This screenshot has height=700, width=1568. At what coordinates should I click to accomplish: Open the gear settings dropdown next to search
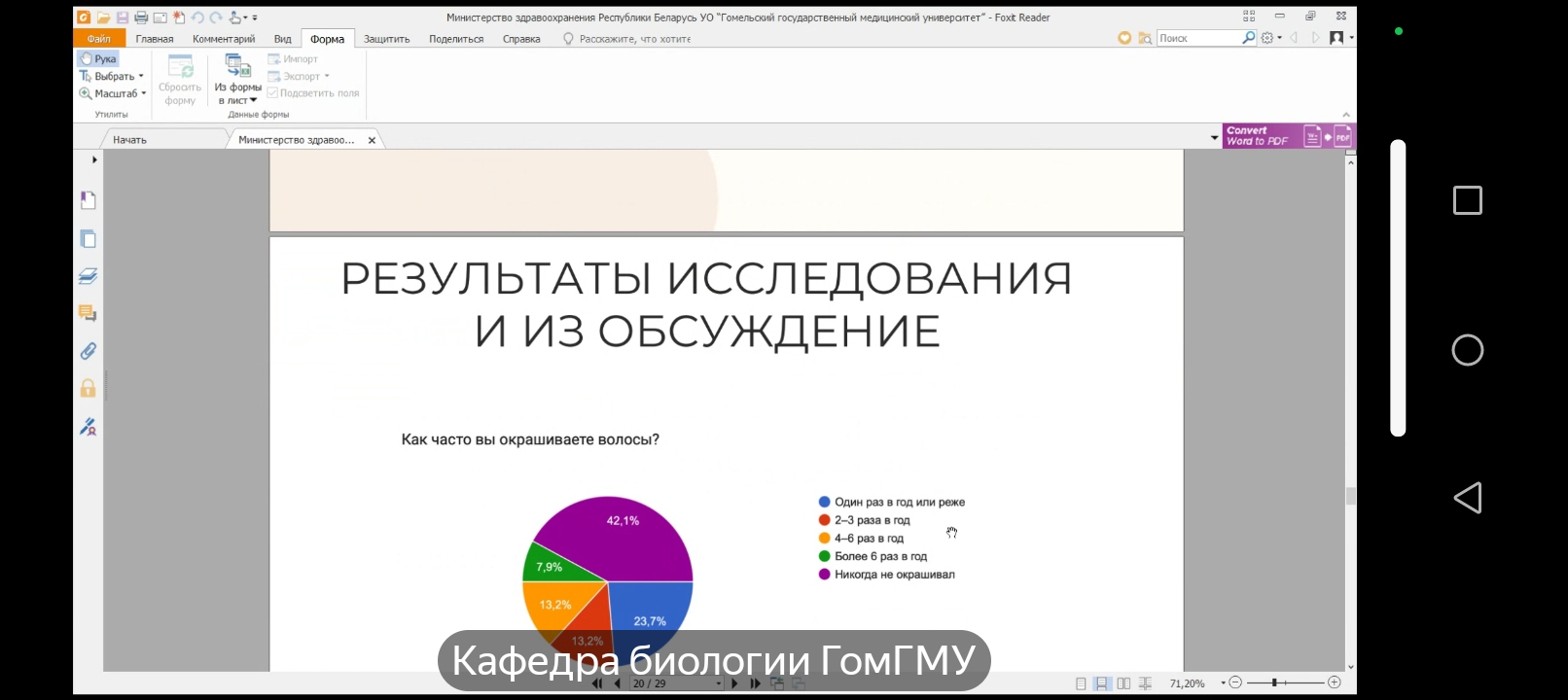tap(1271, 38)
